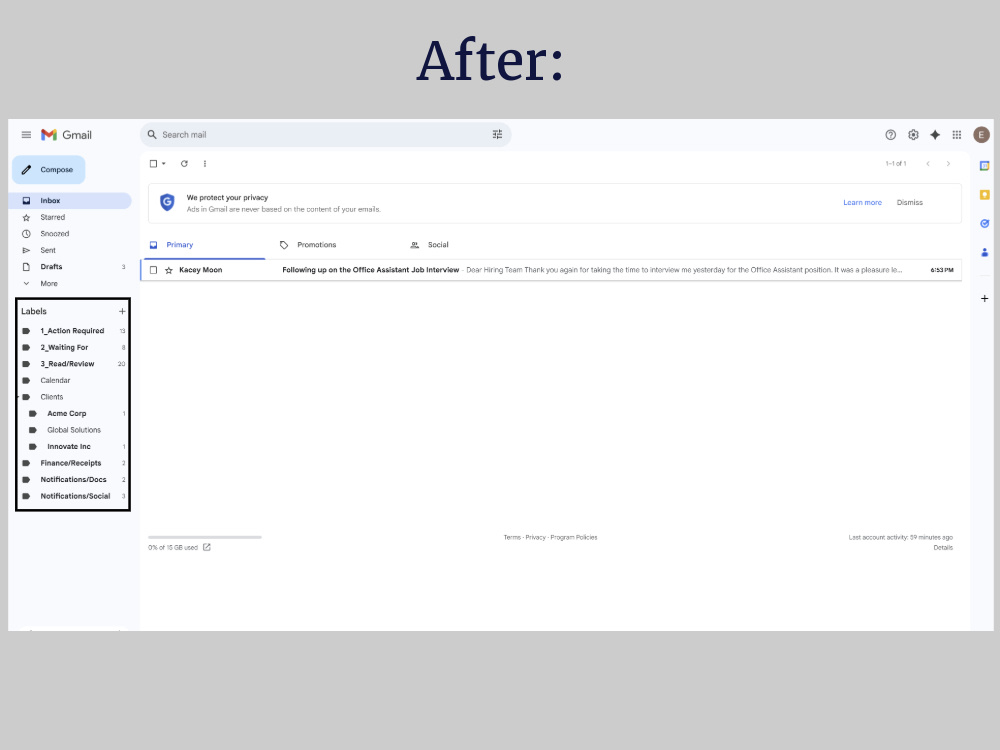The height and width of the screenshot is (750, 1000).
Task: Open the More options three-dot menu
Action: click(205, 164)
